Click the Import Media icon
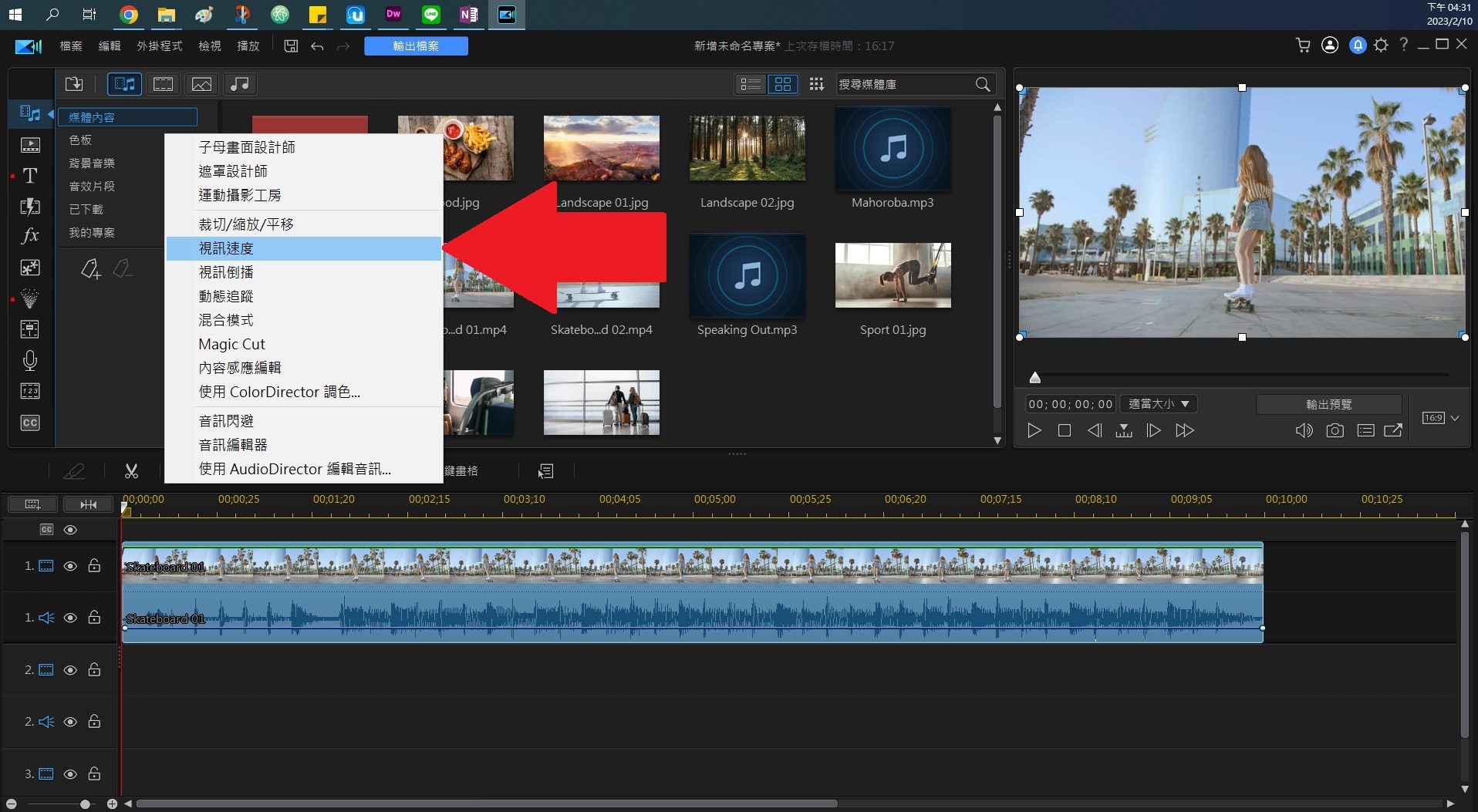The width and height of the screenshot is (1478, 812). (74, 84)
